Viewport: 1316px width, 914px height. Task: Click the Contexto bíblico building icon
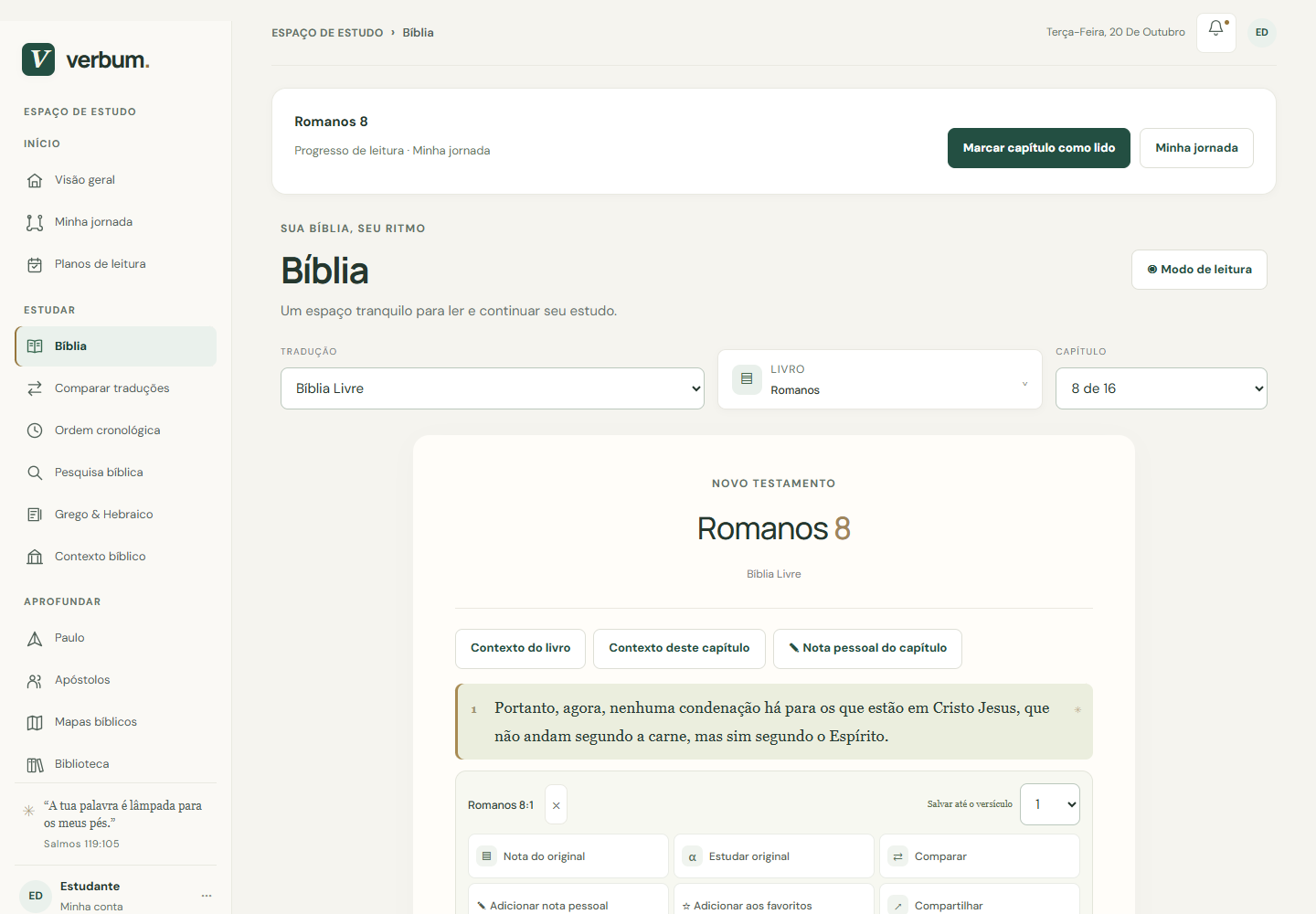(35, 557)
